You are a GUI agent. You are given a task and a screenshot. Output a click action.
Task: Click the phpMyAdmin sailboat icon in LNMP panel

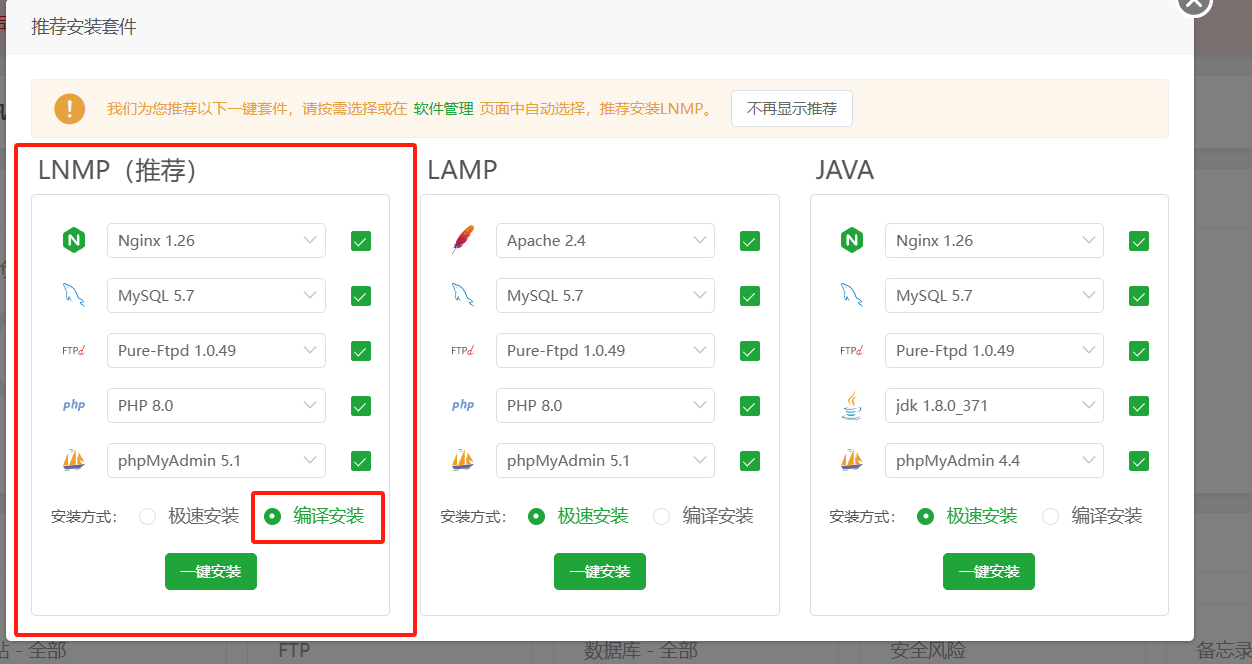pyautogui.click(x=73, y=461)
